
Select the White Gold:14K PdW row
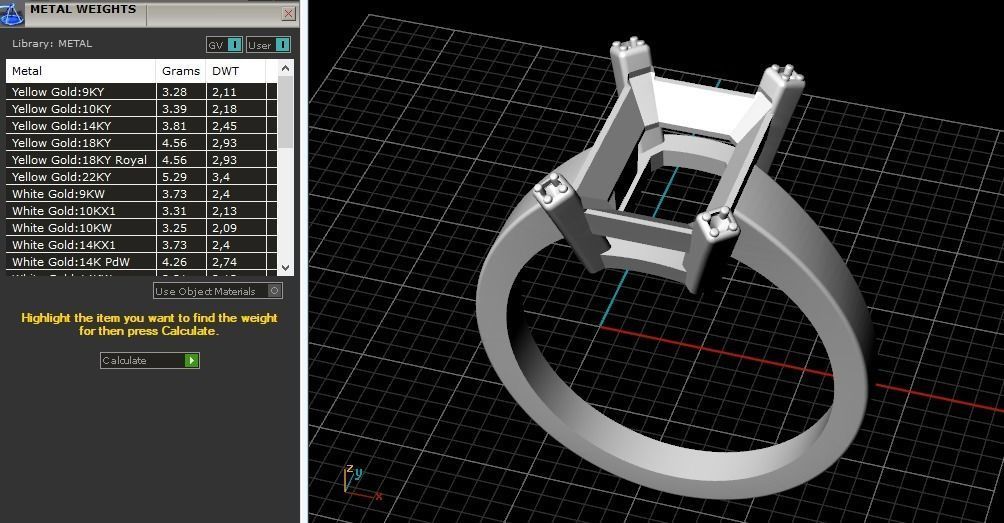coord(142,262)
